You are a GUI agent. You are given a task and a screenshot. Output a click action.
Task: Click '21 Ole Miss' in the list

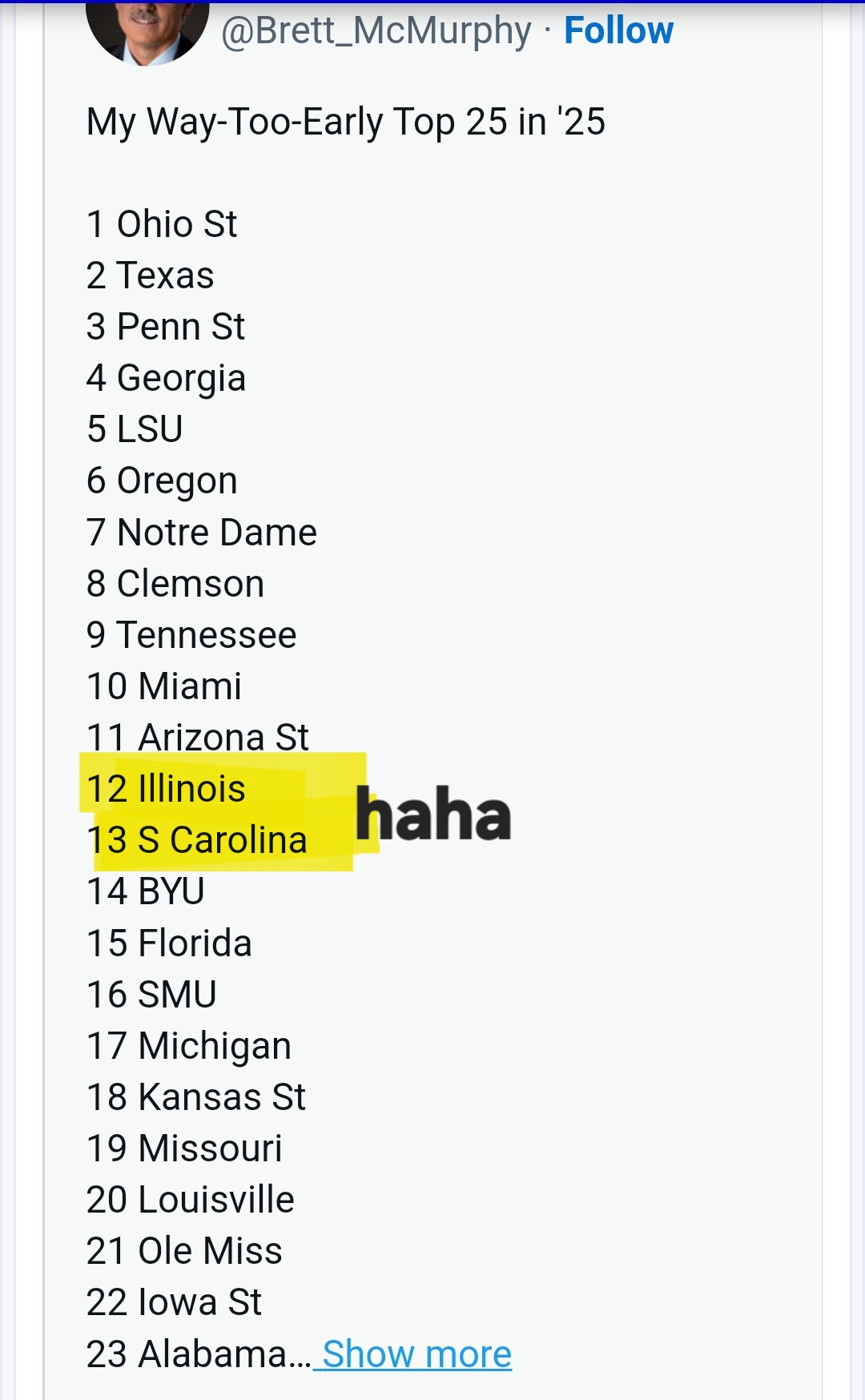pos(184,1251)
